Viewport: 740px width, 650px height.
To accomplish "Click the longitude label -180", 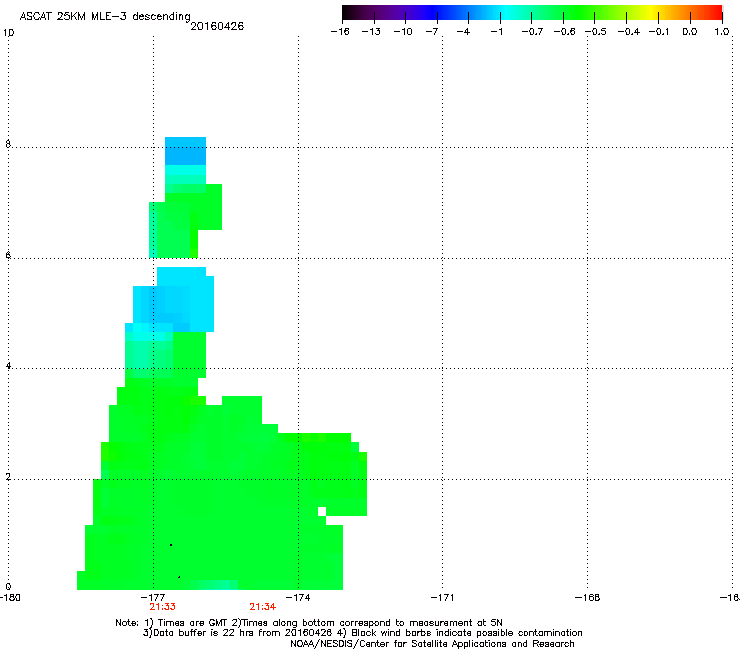I will pyautogui.click(x=10, y=598).
